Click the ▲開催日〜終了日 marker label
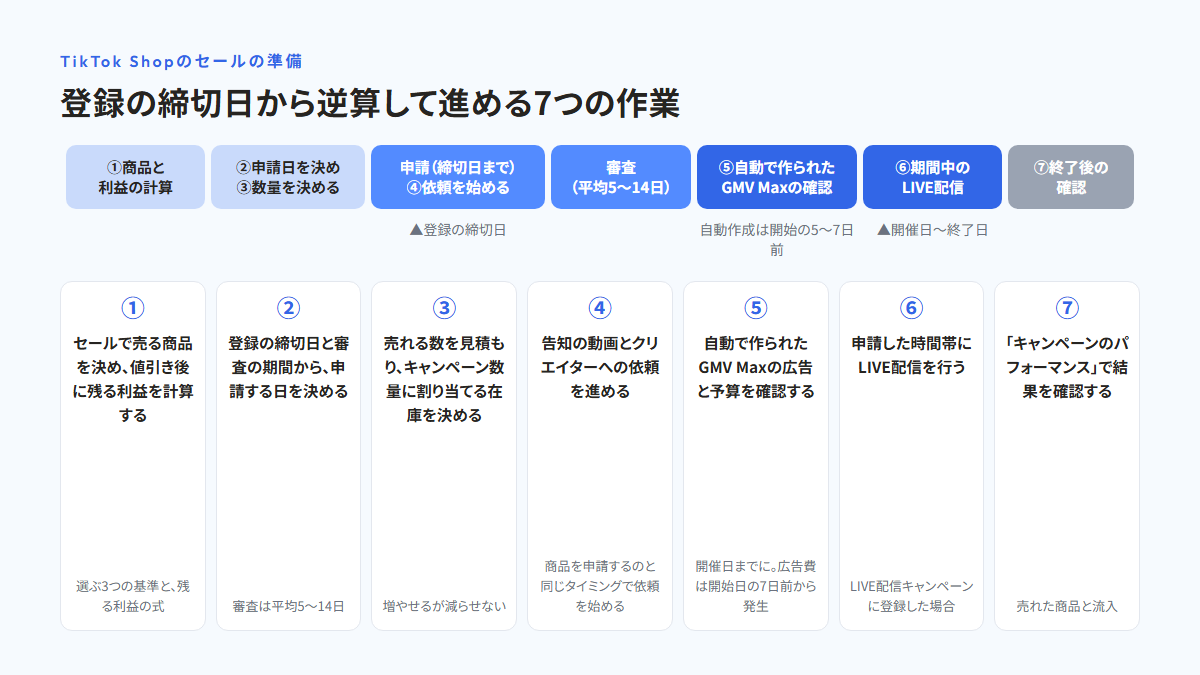 click(932, 230)
